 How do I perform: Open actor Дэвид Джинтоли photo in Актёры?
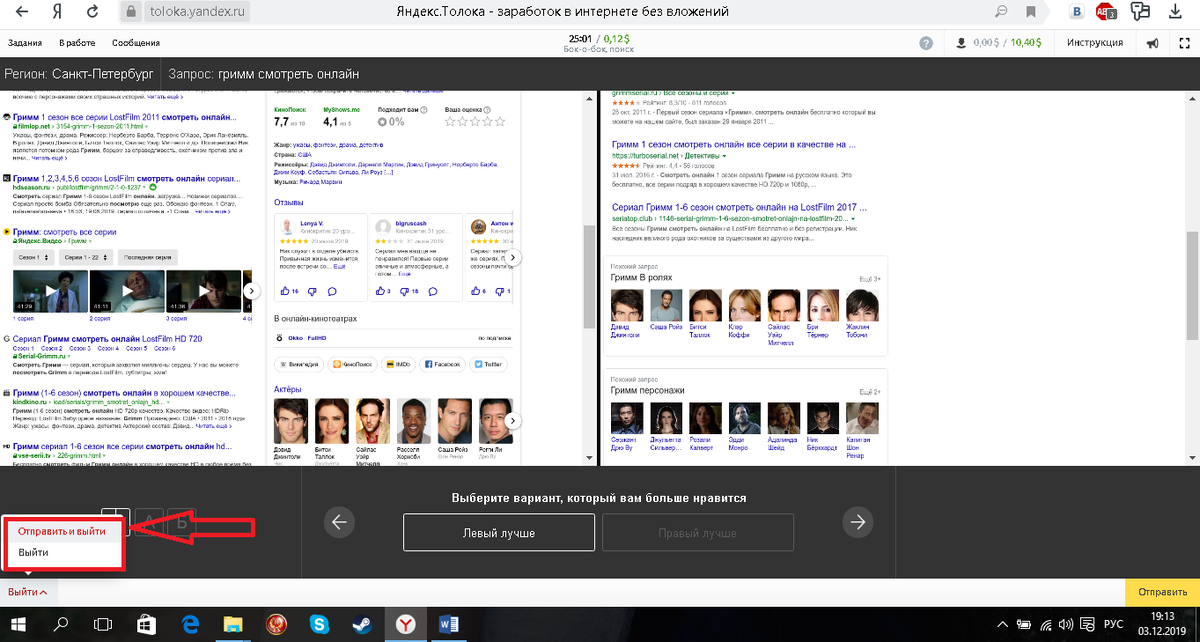pos(289,420)
